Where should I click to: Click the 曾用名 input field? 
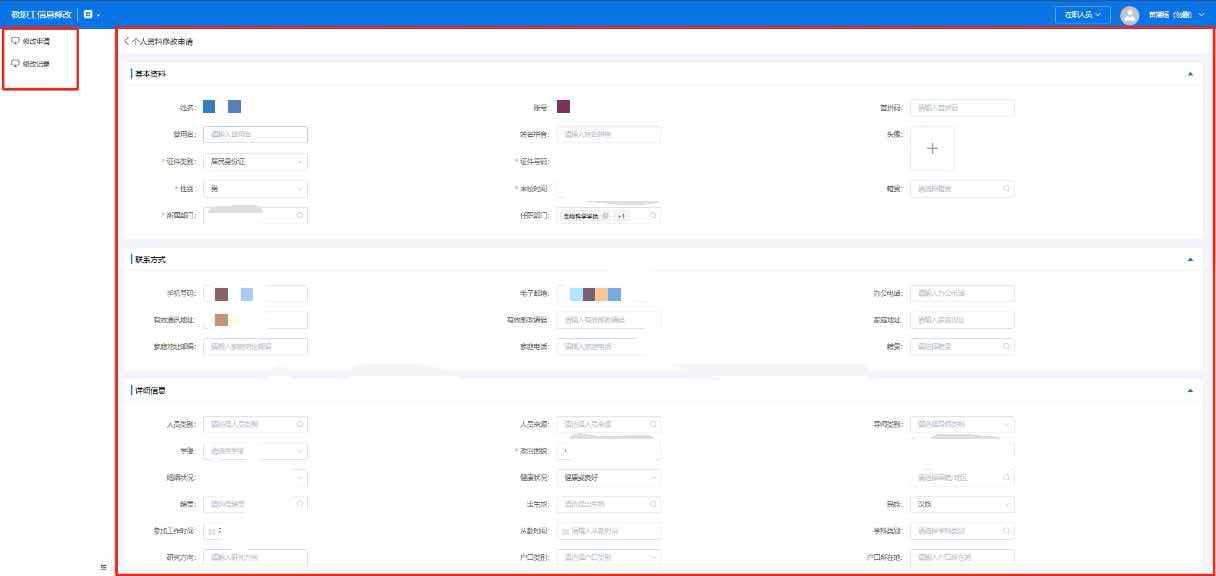[255, 134]
